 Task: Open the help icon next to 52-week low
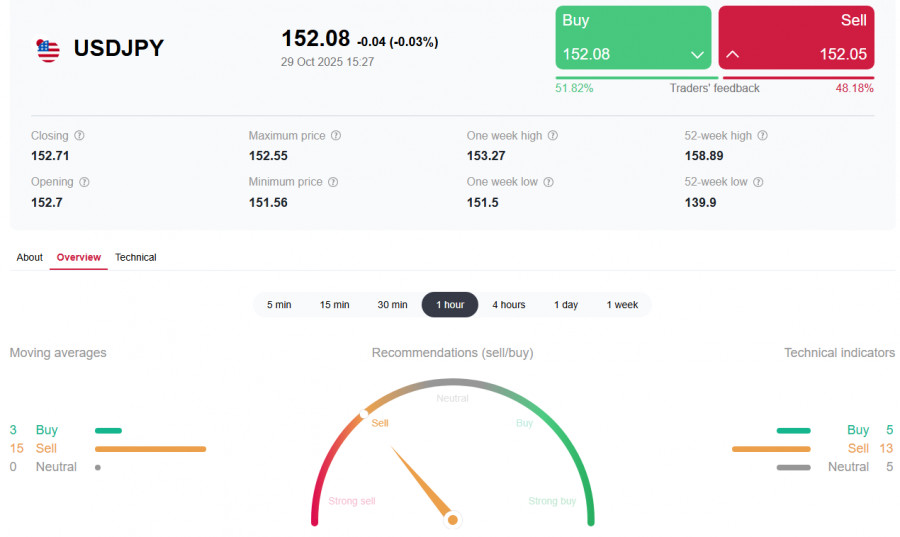[x=758, y=182]
